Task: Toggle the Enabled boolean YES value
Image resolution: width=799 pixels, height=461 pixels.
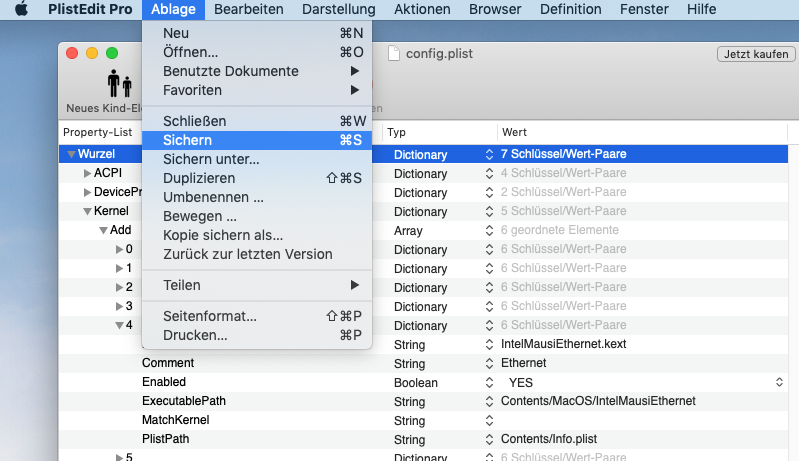Action: pyautogui.click(x=523, y=383)
